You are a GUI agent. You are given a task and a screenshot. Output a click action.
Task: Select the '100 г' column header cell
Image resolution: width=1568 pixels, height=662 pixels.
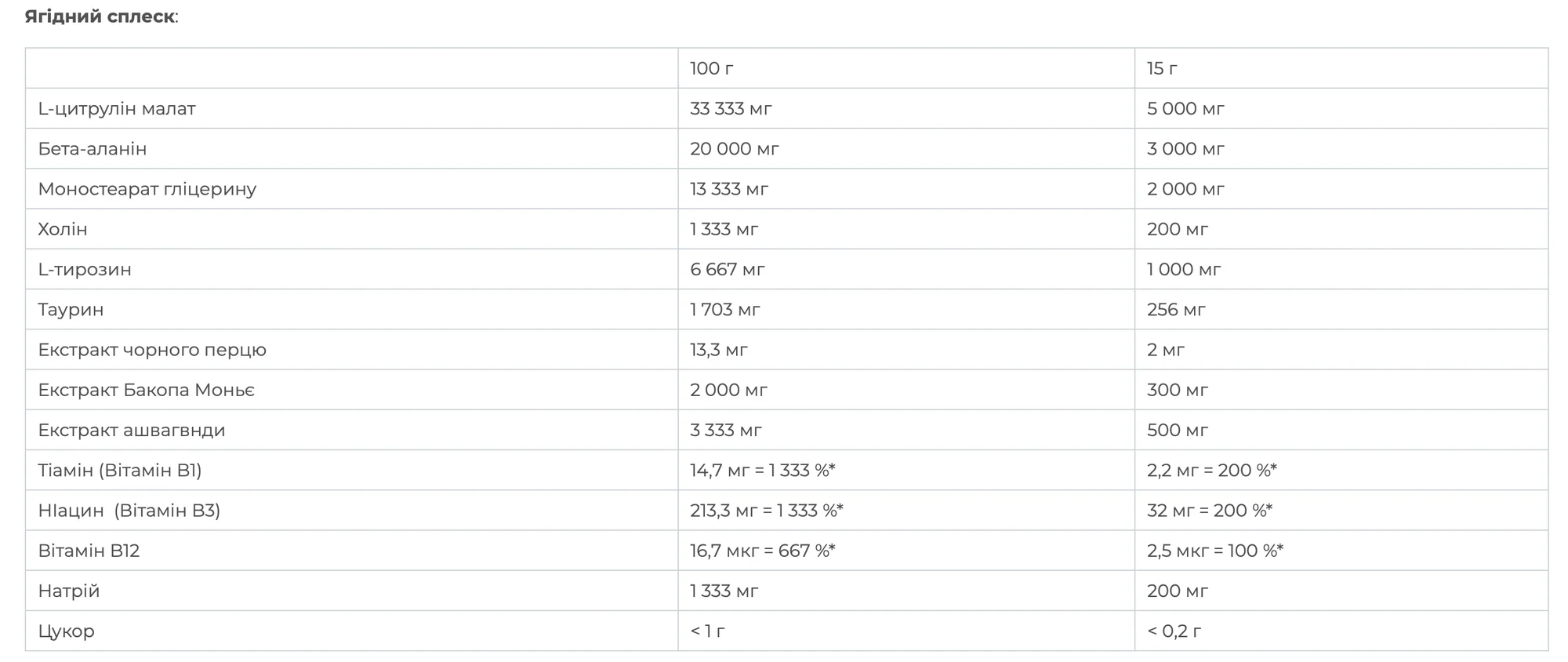click(x=906, y=68)
